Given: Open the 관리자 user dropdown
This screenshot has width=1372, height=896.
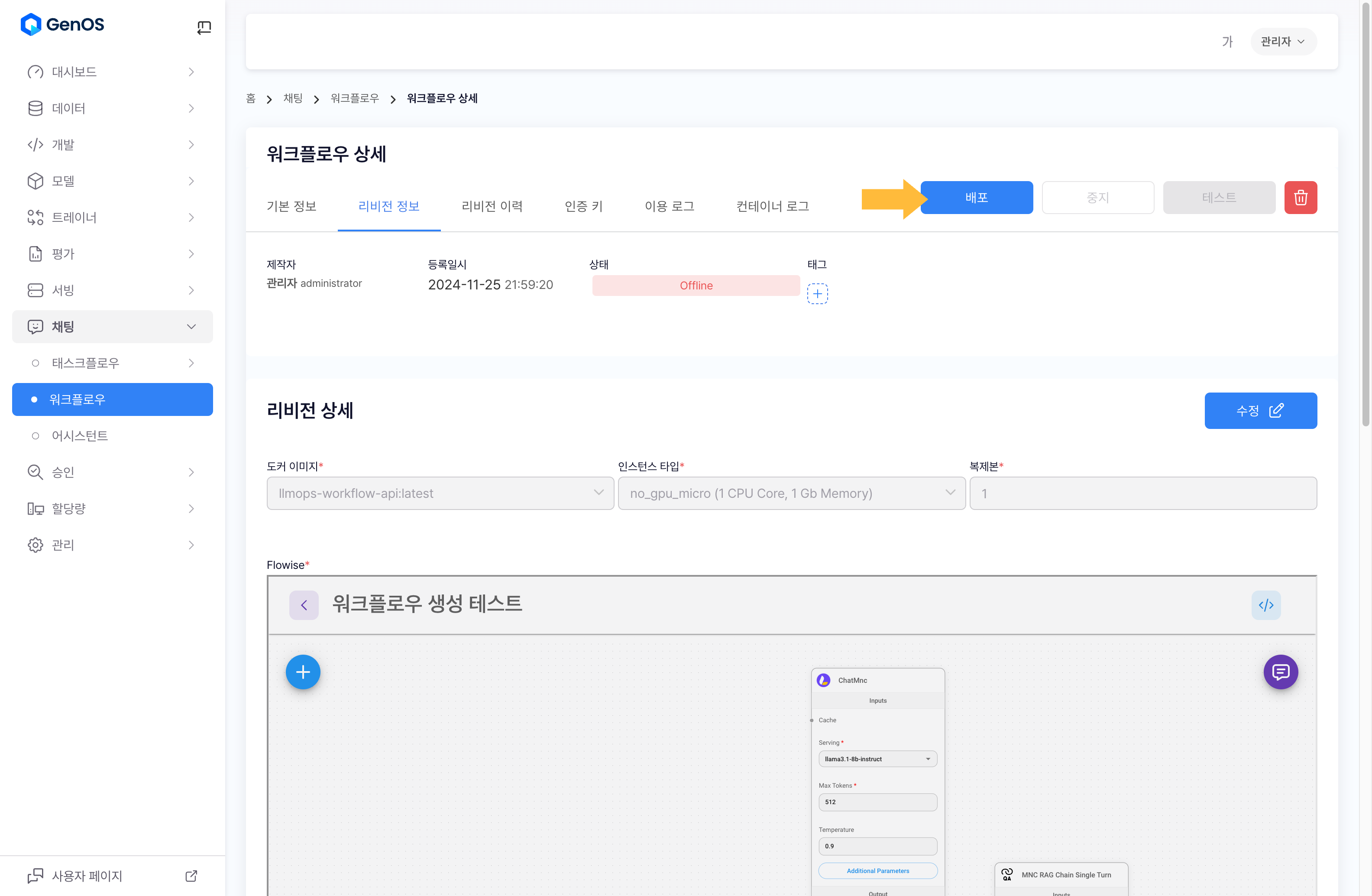Looking at the screenshot, I should (x=1283, y=42).
